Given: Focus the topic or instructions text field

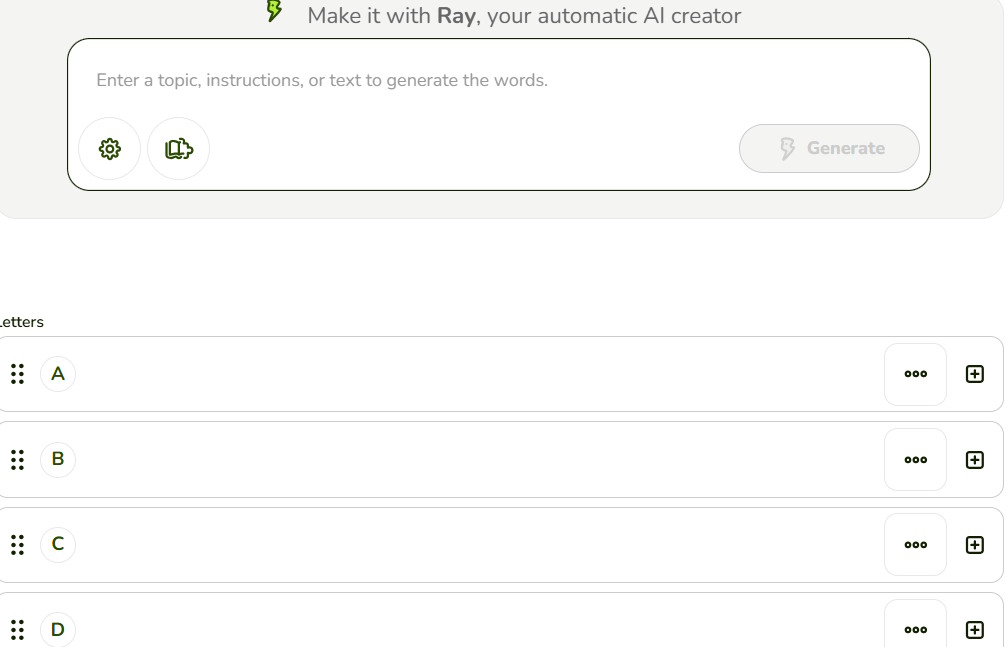Looking at the screenshot, I should pyautogui.click(x=499, y=80).
